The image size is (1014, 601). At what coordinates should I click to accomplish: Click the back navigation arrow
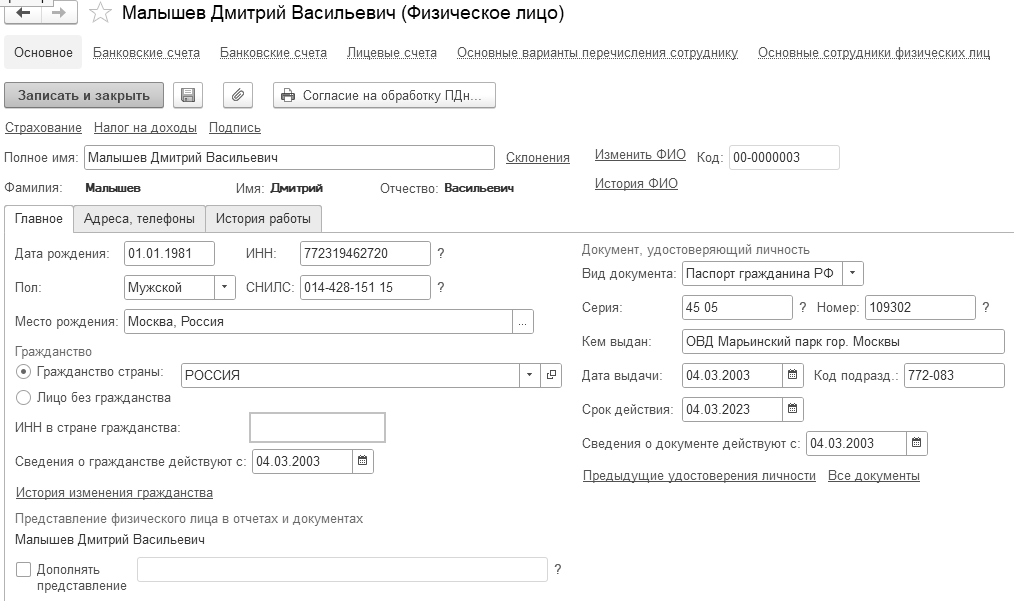coord(24,13)
